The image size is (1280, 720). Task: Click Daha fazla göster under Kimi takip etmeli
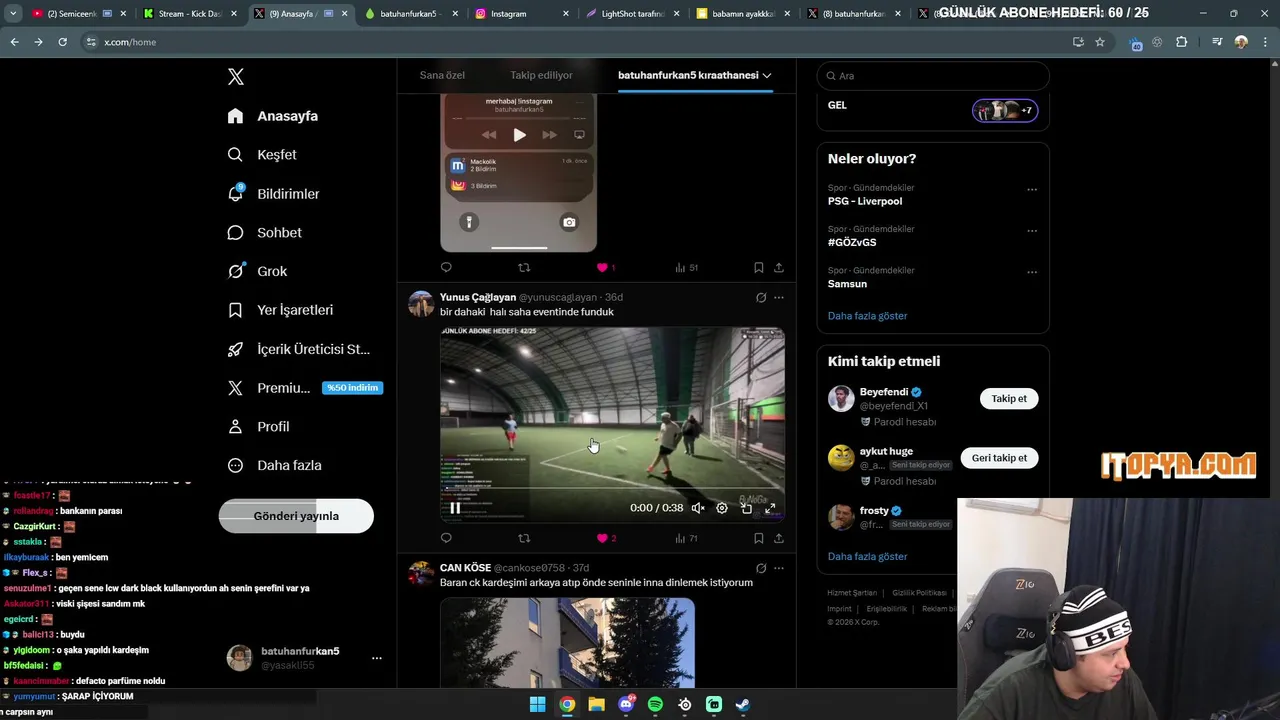point(867,556)
